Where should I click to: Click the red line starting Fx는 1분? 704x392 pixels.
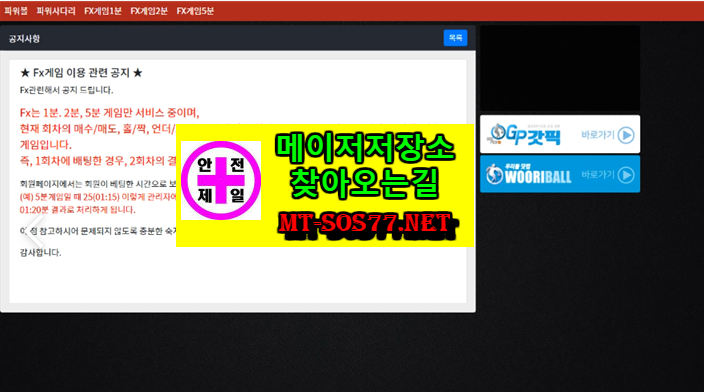coord(110,113)
